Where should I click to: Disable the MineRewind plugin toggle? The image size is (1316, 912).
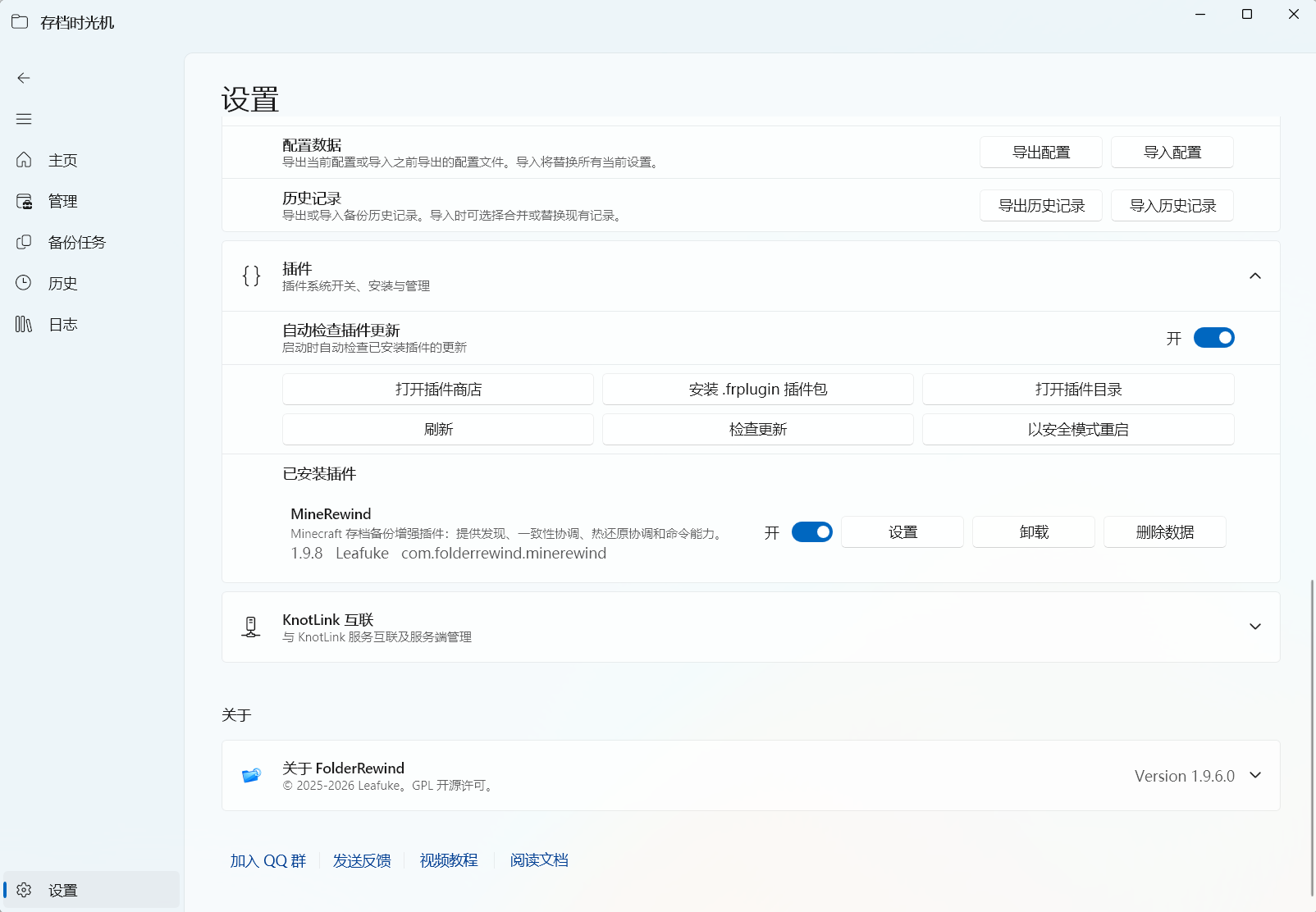[812, 532]
